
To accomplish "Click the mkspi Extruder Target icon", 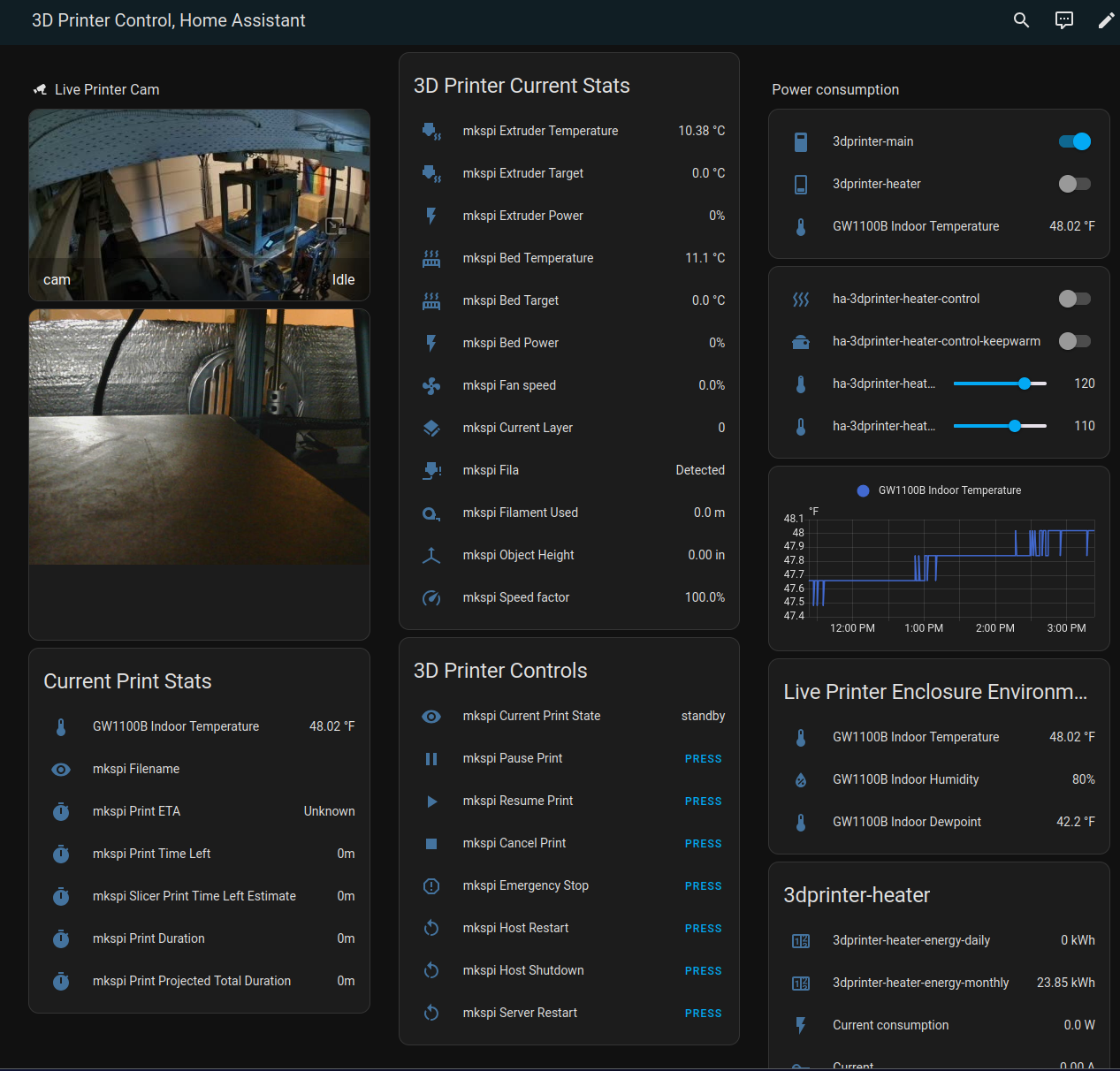I will [431, 173].
